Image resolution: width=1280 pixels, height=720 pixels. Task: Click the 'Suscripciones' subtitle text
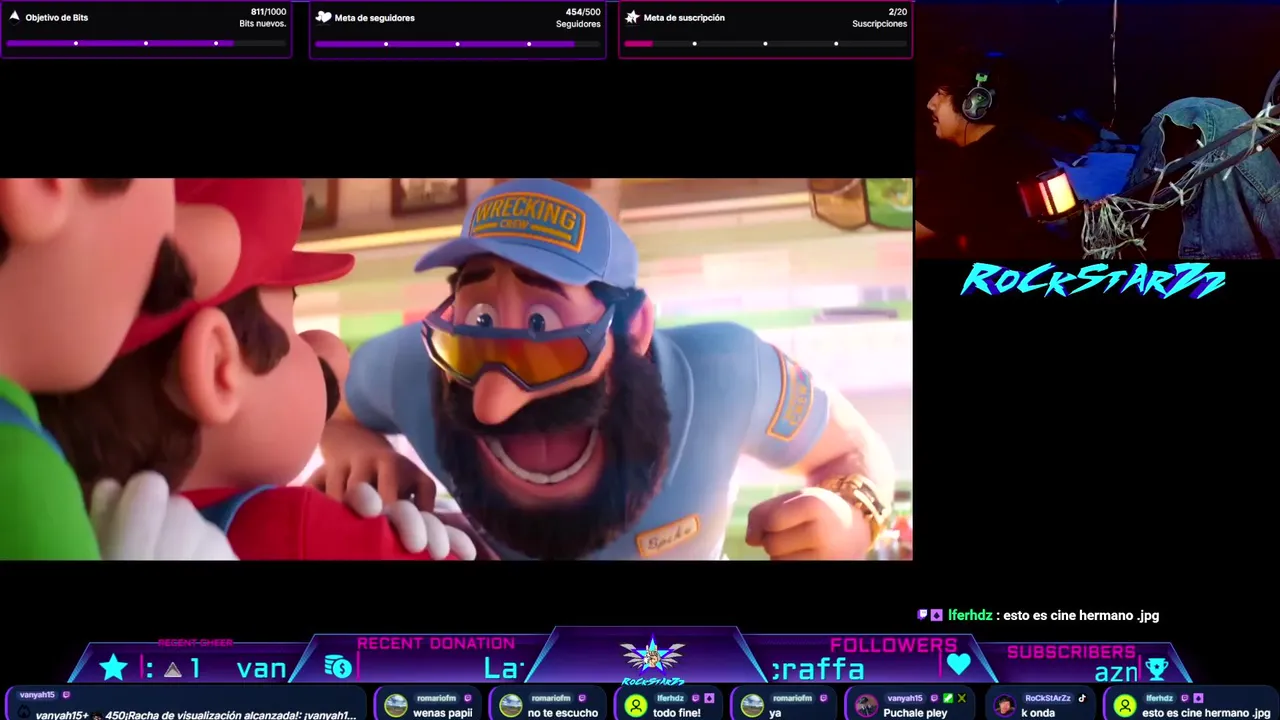(x=880, y=24)
